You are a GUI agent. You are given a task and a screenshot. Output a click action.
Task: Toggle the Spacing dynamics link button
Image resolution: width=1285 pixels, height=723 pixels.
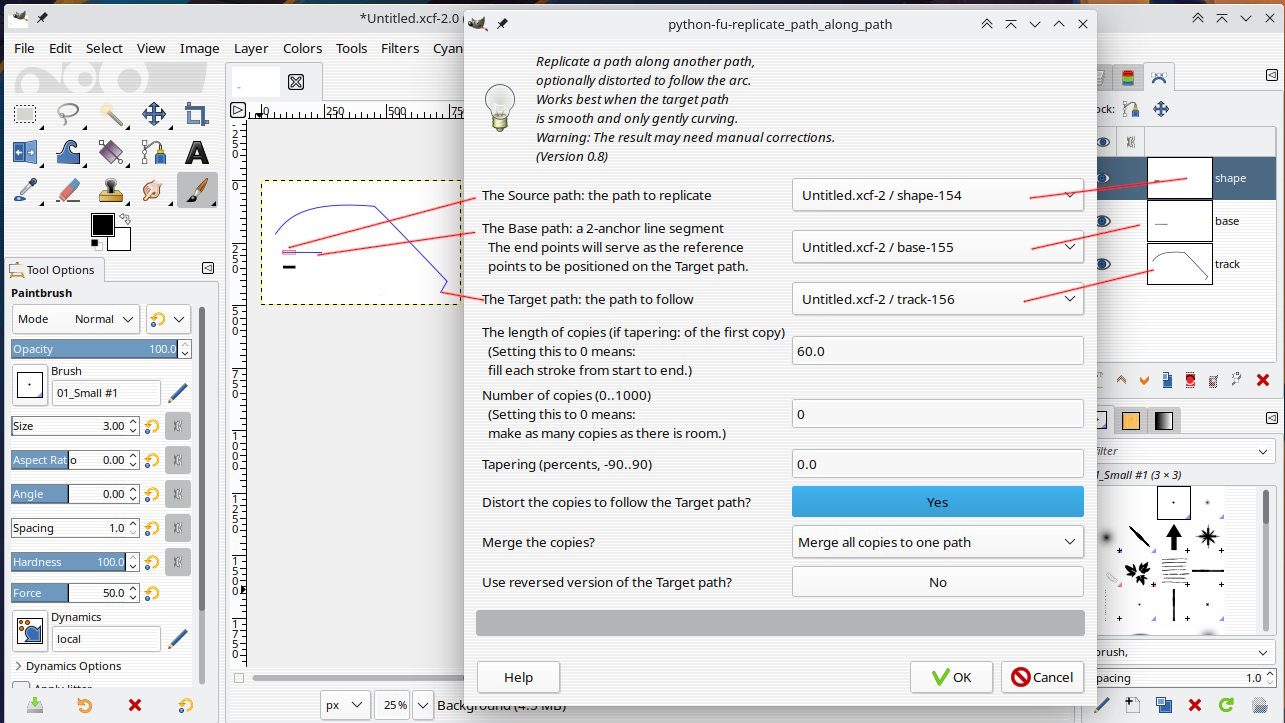pos(178,528)
